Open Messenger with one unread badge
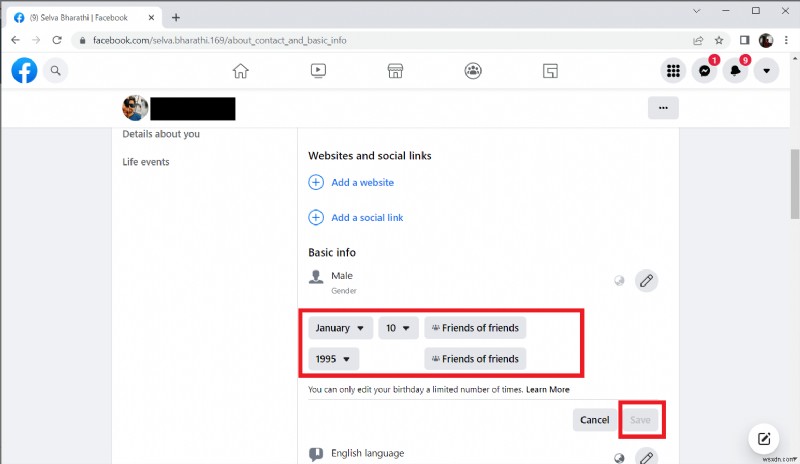Image resolution: width=800 pixels, height=464 pixels. click(x=705, y=71)
